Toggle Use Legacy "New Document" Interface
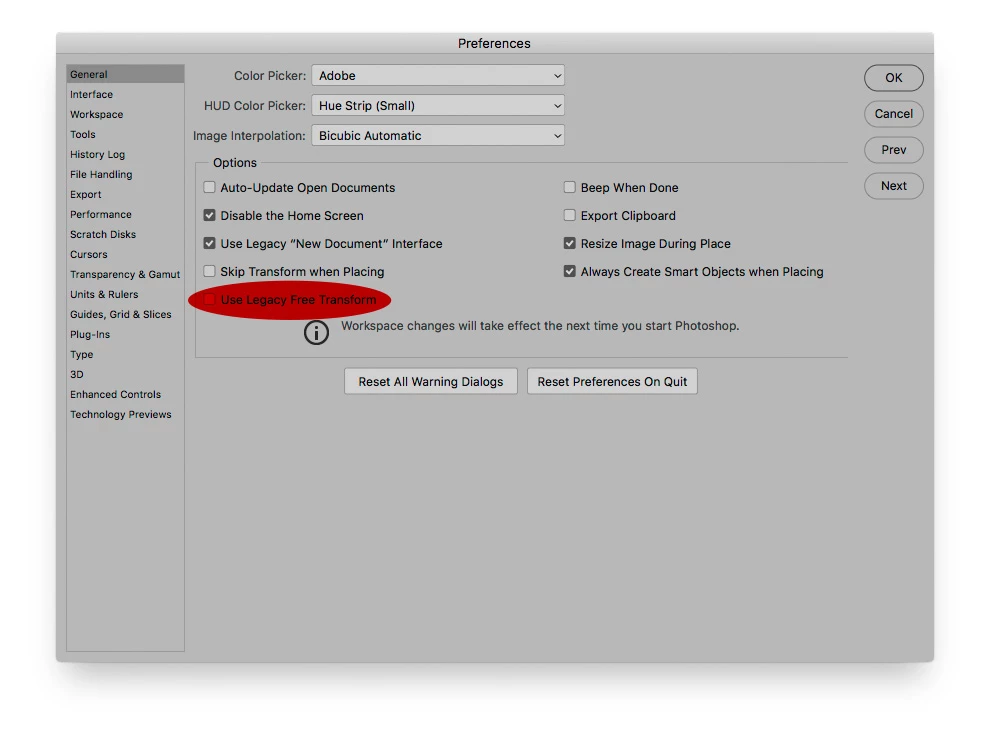The width and height of the screenshot is (990, 742). (209, 243)
